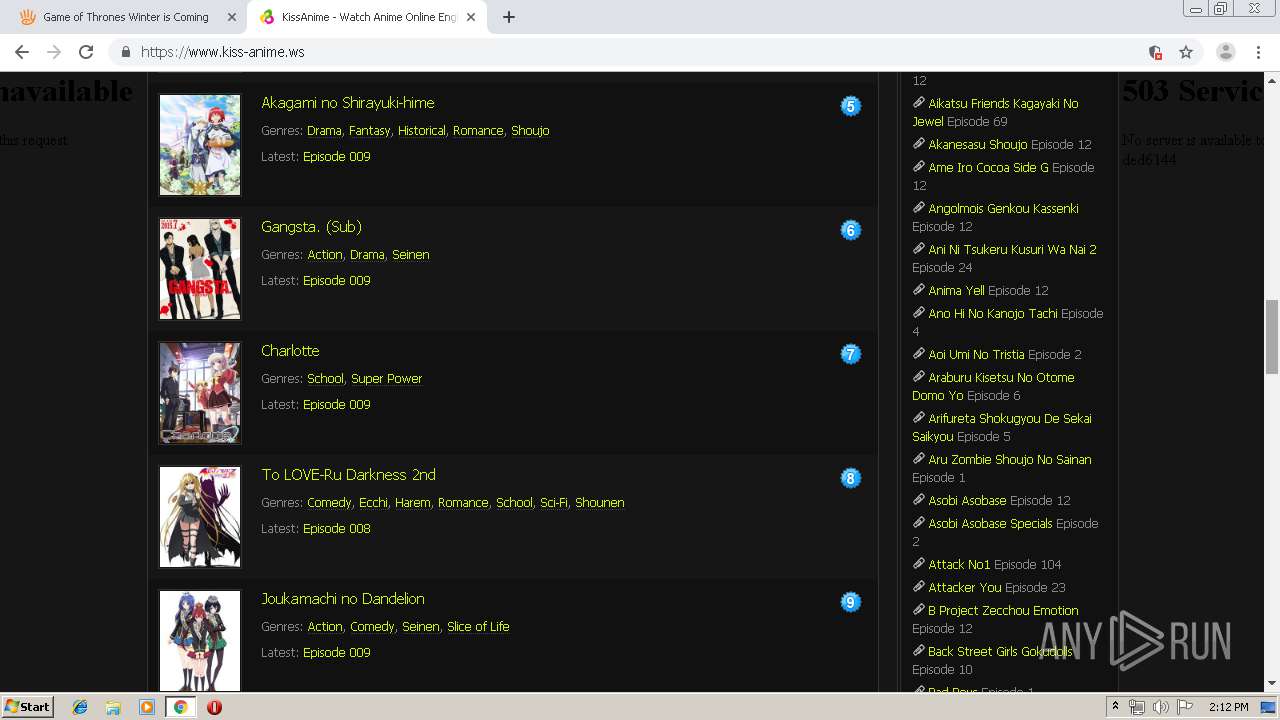This screenshot has width=1280, height=720.
Task: Show hidden tray icons arrow
Action: (x=1114, y=707)
